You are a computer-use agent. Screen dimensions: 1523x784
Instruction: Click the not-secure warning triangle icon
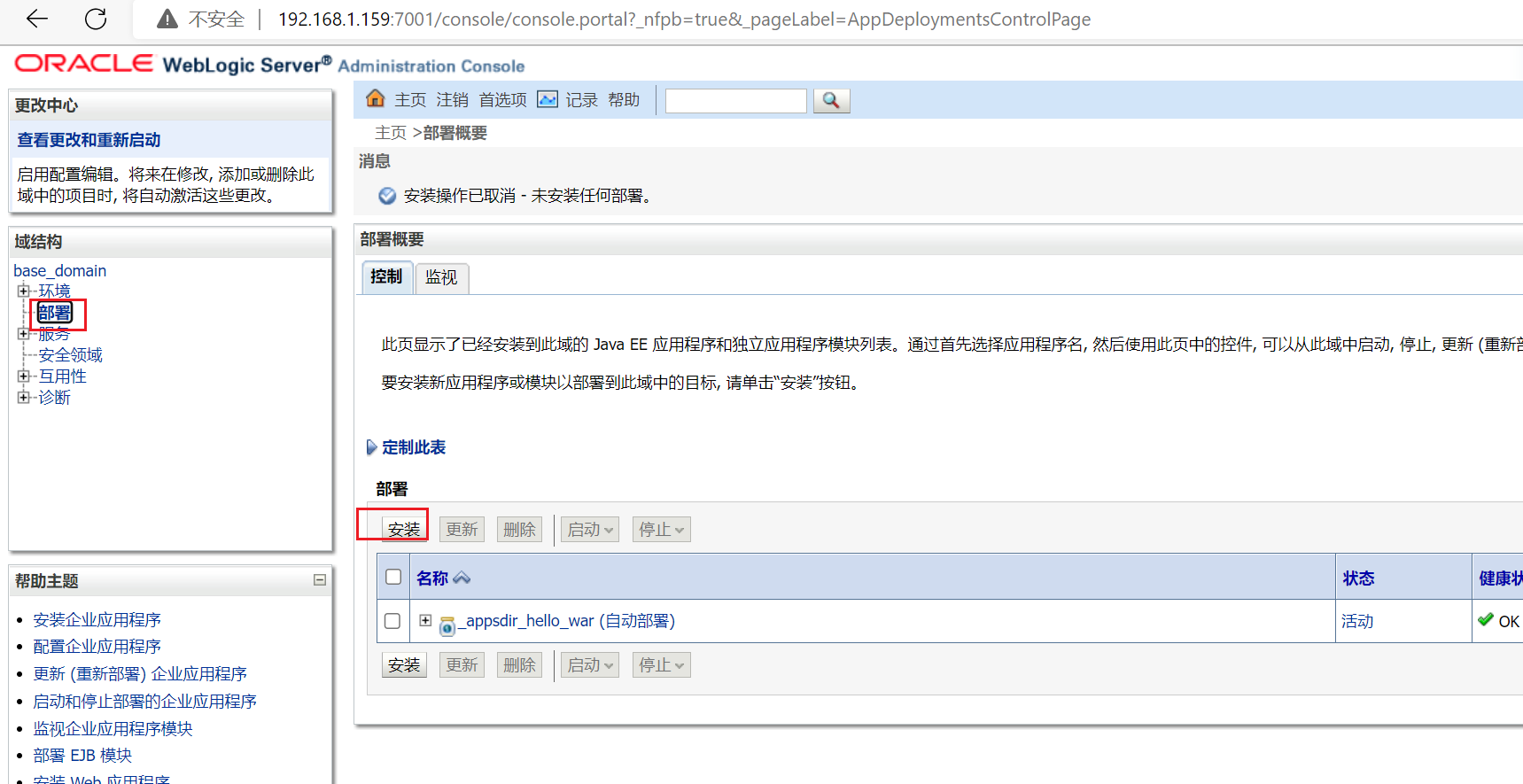point(167,19)
